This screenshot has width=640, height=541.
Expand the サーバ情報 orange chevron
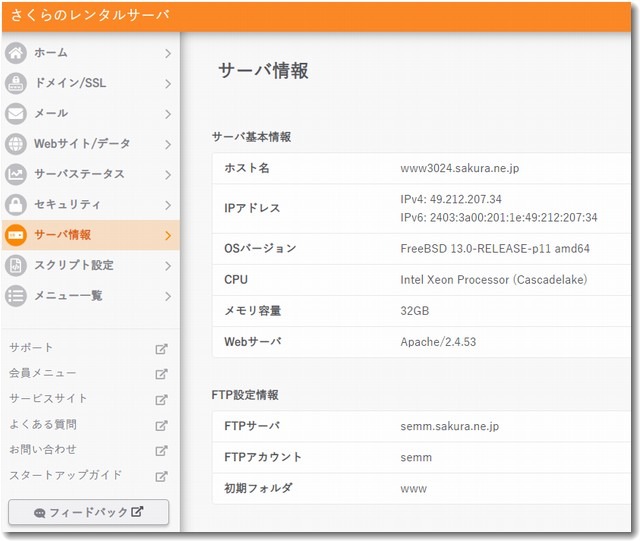(168, 236)
